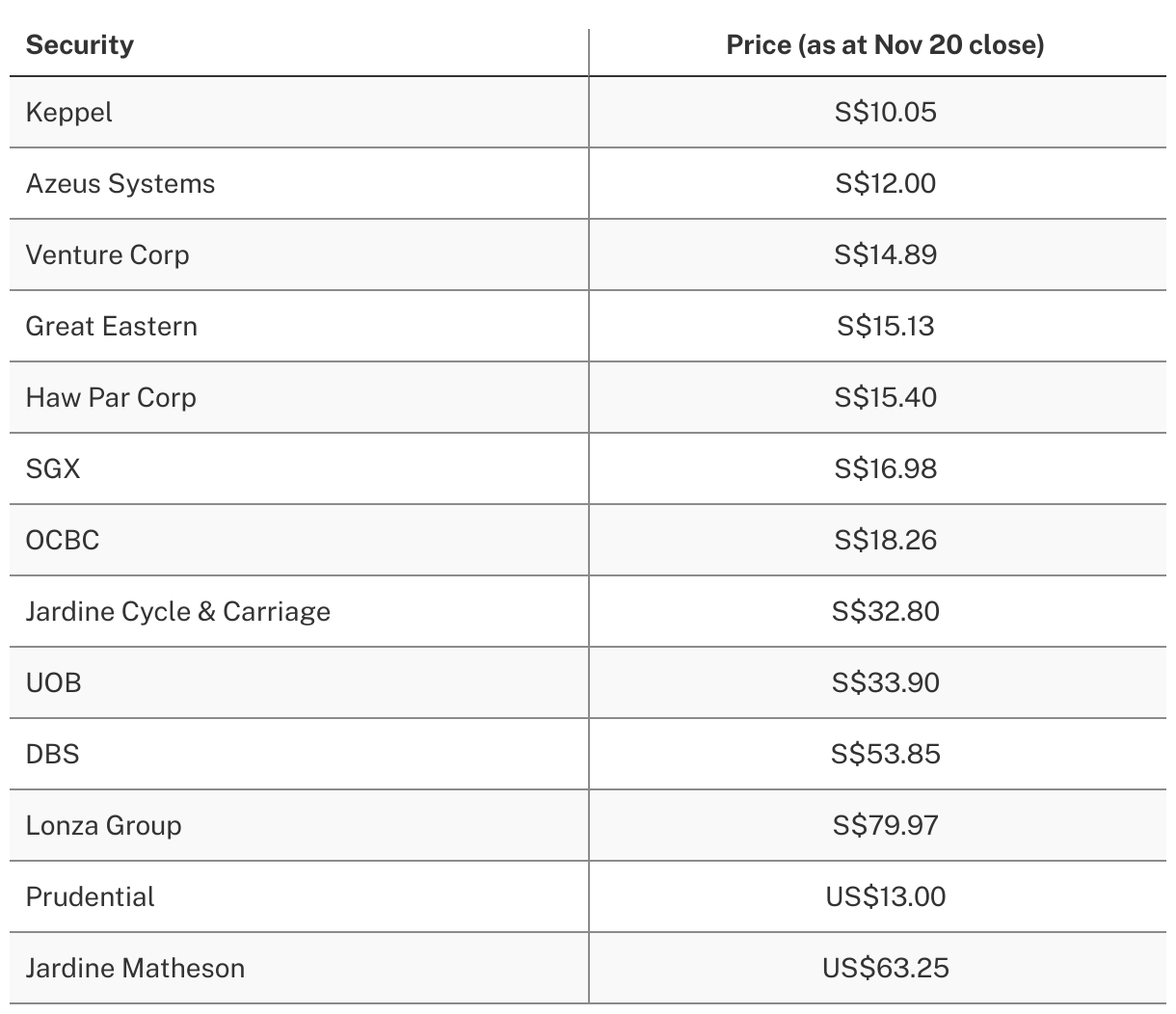Click the Price (as at Nov 20 close) header
This screenshot has width=1176, height=1014.
(885, 45)
